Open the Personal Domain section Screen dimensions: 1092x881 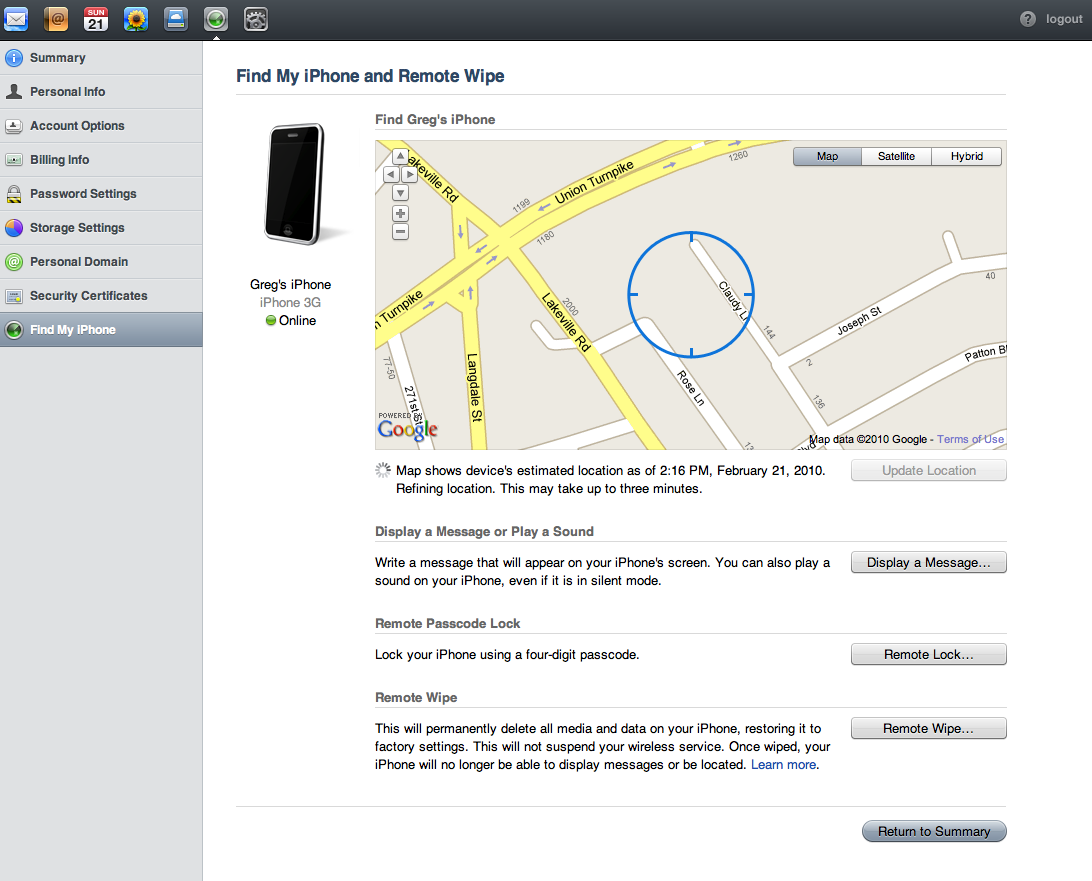click(x=101, y=262)
